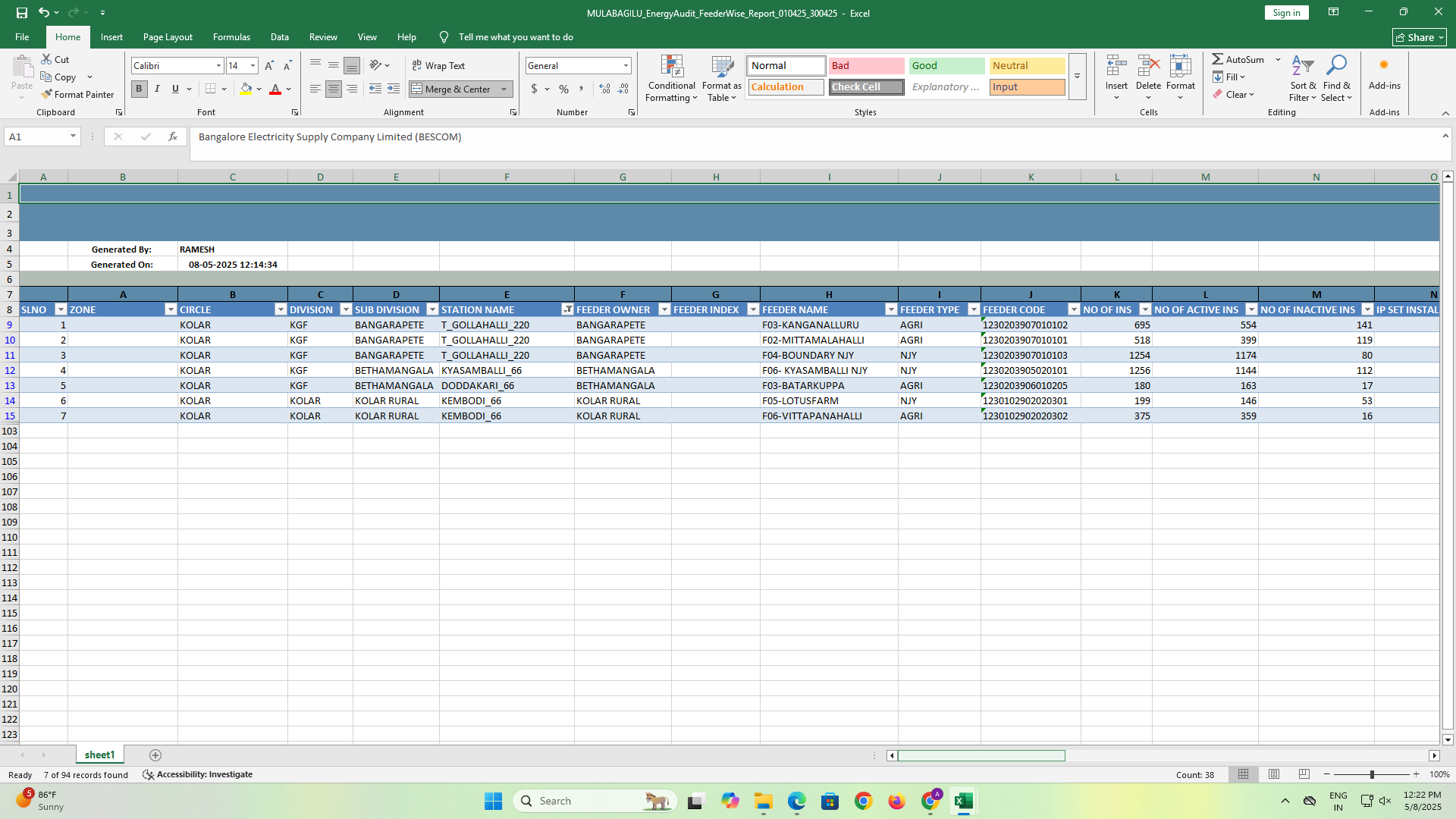Click the Windows taskbar Search box
This screenshot has height=819, width=1456.
[595, 801]
